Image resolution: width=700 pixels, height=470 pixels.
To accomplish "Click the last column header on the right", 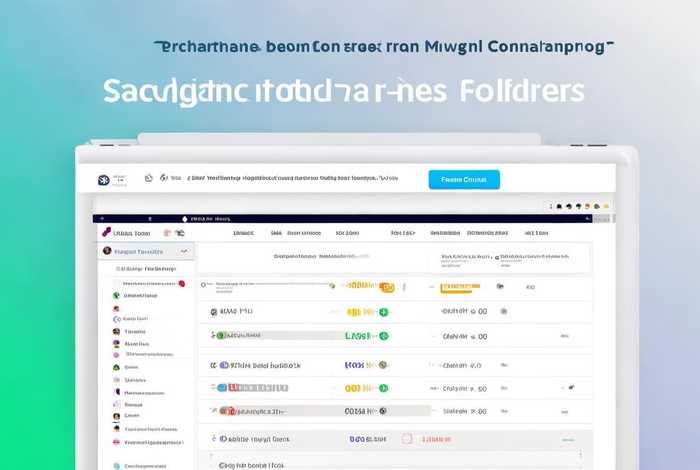I will (x=535, y=232).
